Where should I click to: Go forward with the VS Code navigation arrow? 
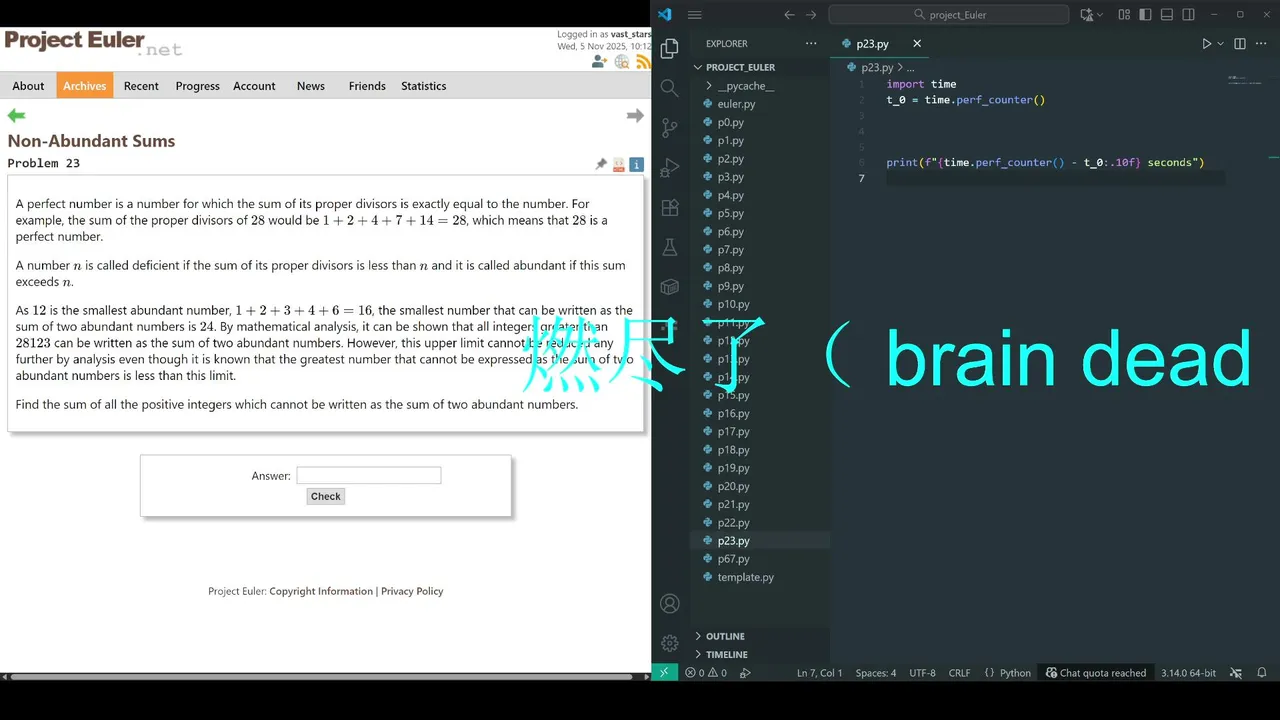pos(811,15)
